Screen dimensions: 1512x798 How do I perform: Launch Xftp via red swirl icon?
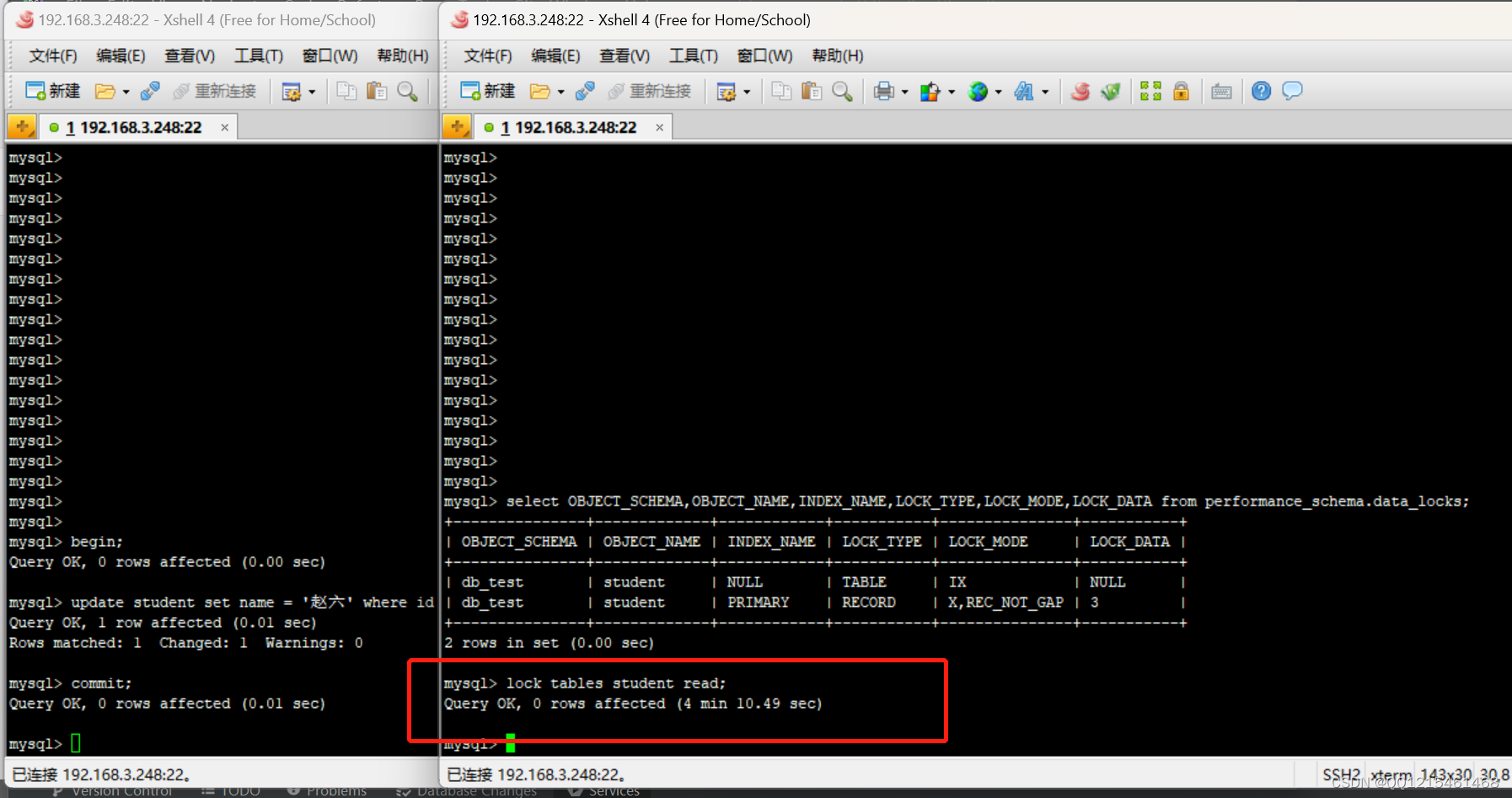click(x=1080, y=91)
